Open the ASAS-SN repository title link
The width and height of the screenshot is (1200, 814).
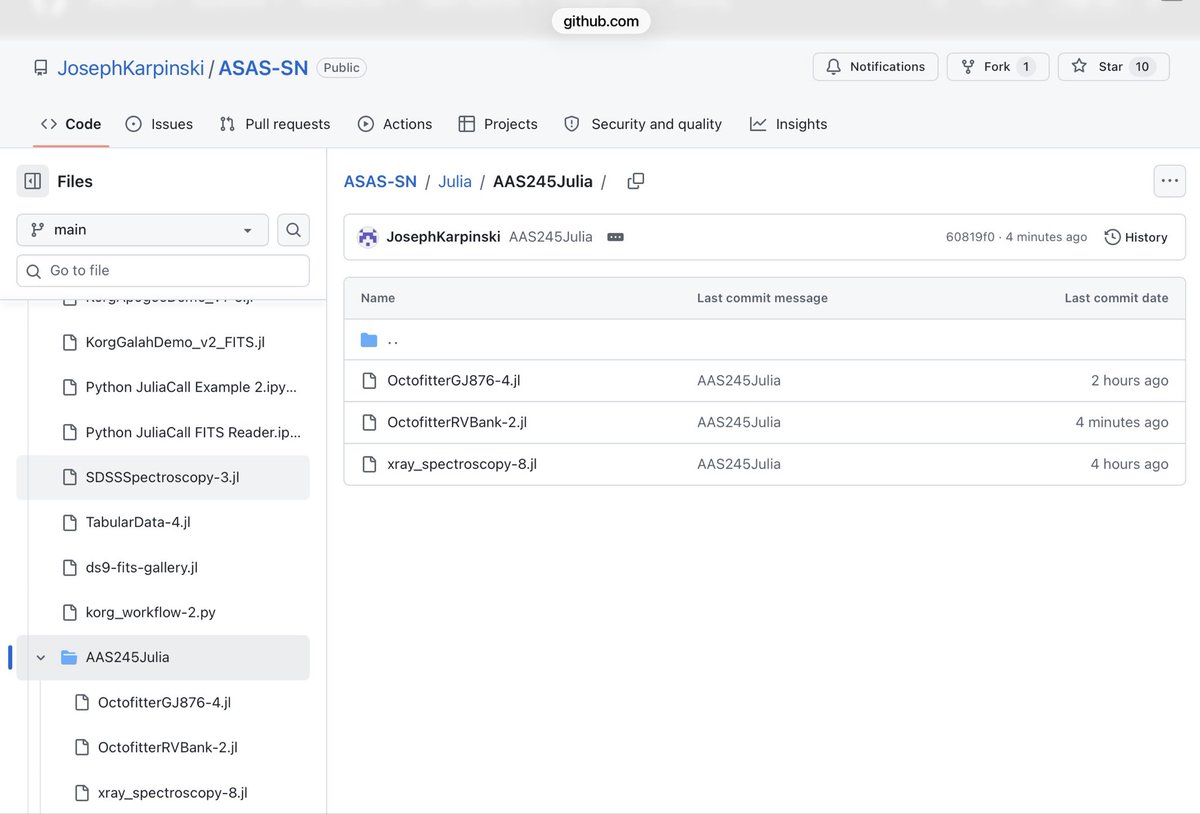point(263,68)
